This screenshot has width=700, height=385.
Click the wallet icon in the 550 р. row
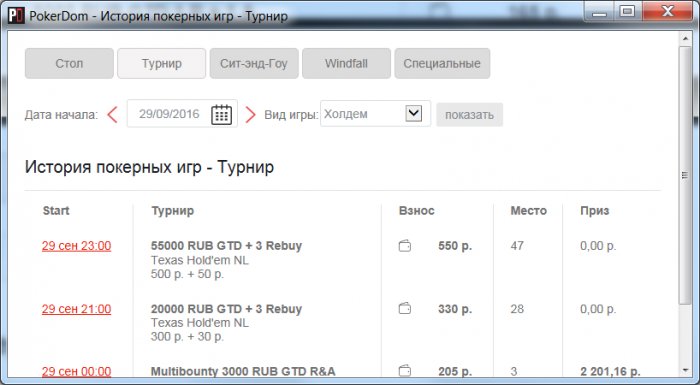point(405,246)
